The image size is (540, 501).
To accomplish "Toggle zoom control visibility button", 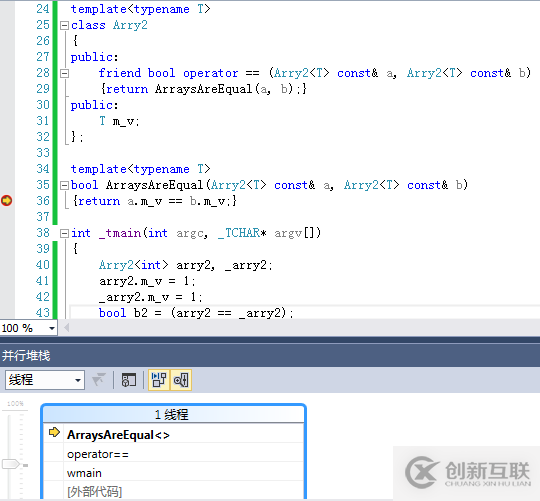I will click(x=181, y=380).
